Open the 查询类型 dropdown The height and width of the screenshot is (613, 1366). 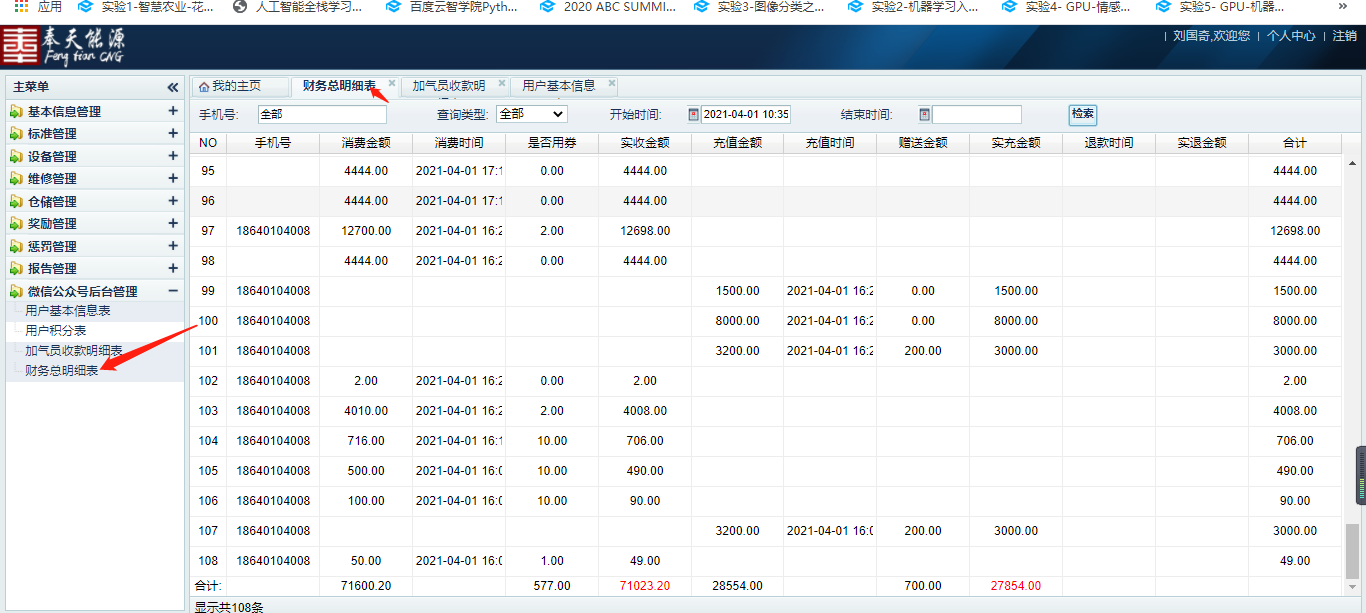(531, 114)
